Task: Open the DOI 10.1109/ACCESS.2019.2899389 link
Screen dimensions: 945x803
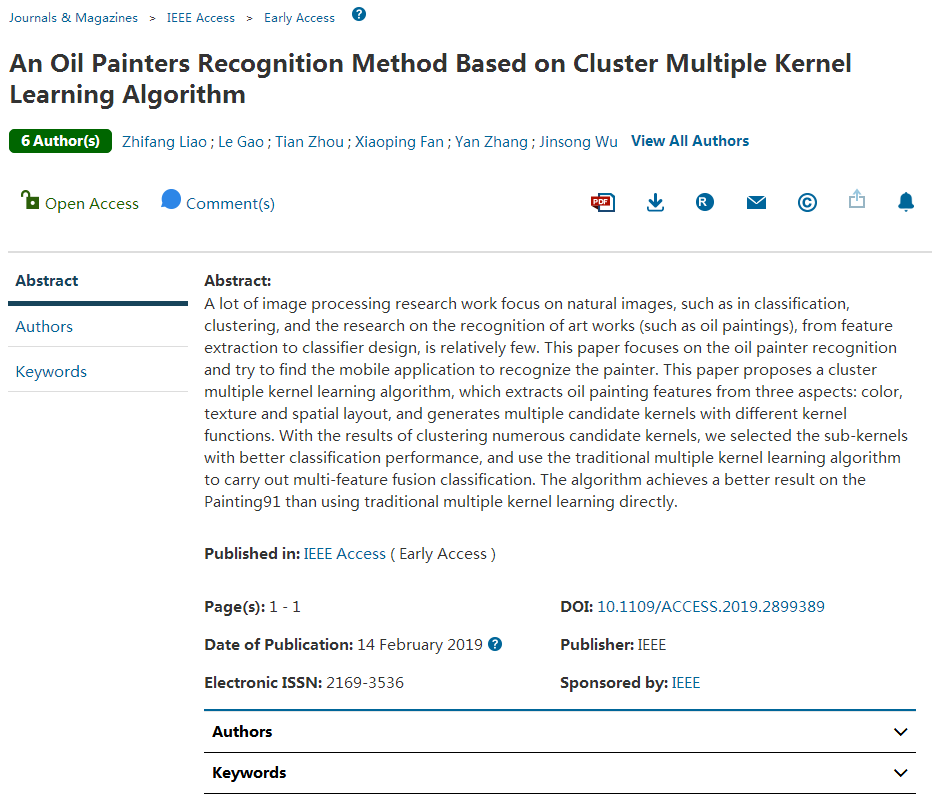Action: [710, 606]
